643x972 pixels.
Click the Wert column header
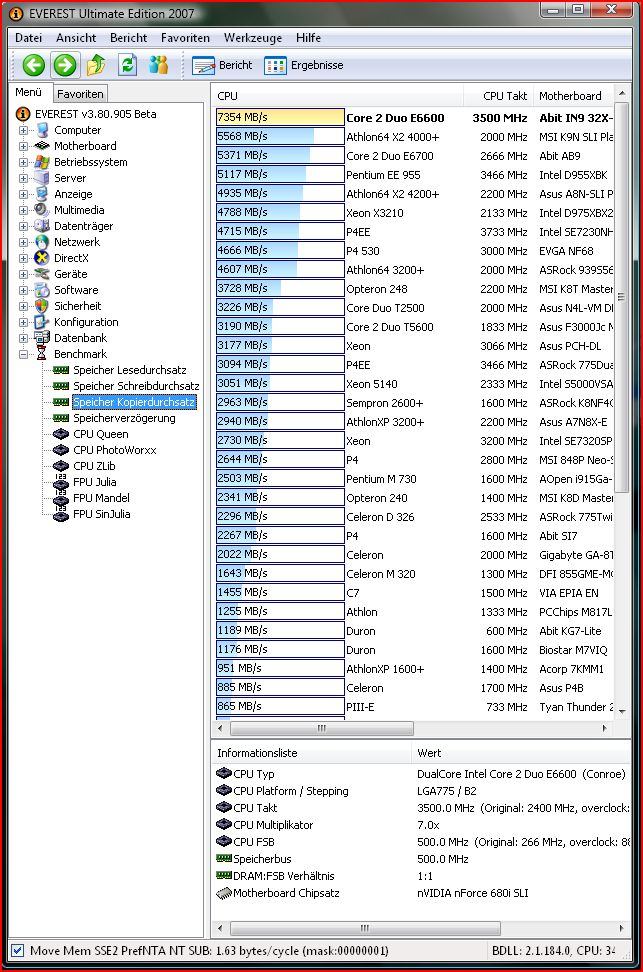(x=521, y=753)
